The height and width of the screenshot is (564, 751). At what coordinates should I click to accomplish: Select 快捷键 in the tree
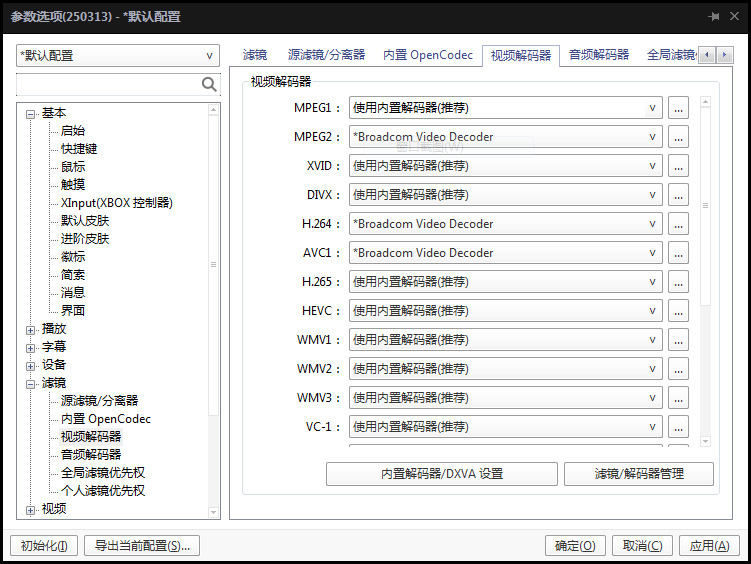pyautogui.click(x=79, y=149)
